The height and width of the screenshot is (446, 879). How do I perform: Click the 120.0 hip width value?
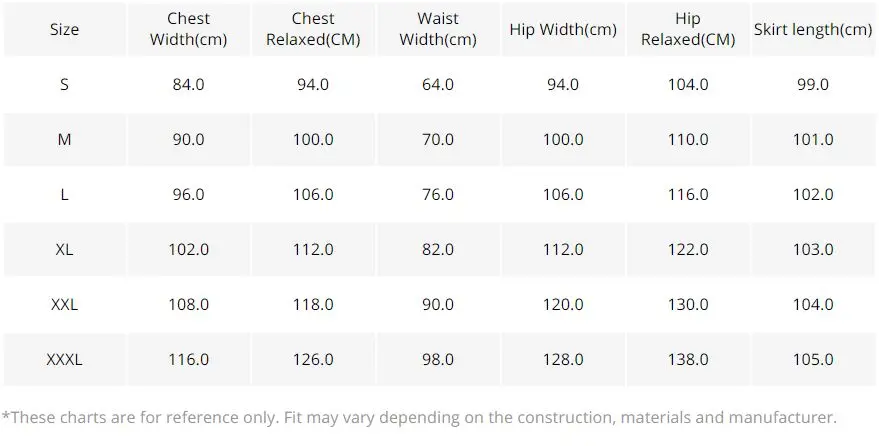(x=563, y=304)
